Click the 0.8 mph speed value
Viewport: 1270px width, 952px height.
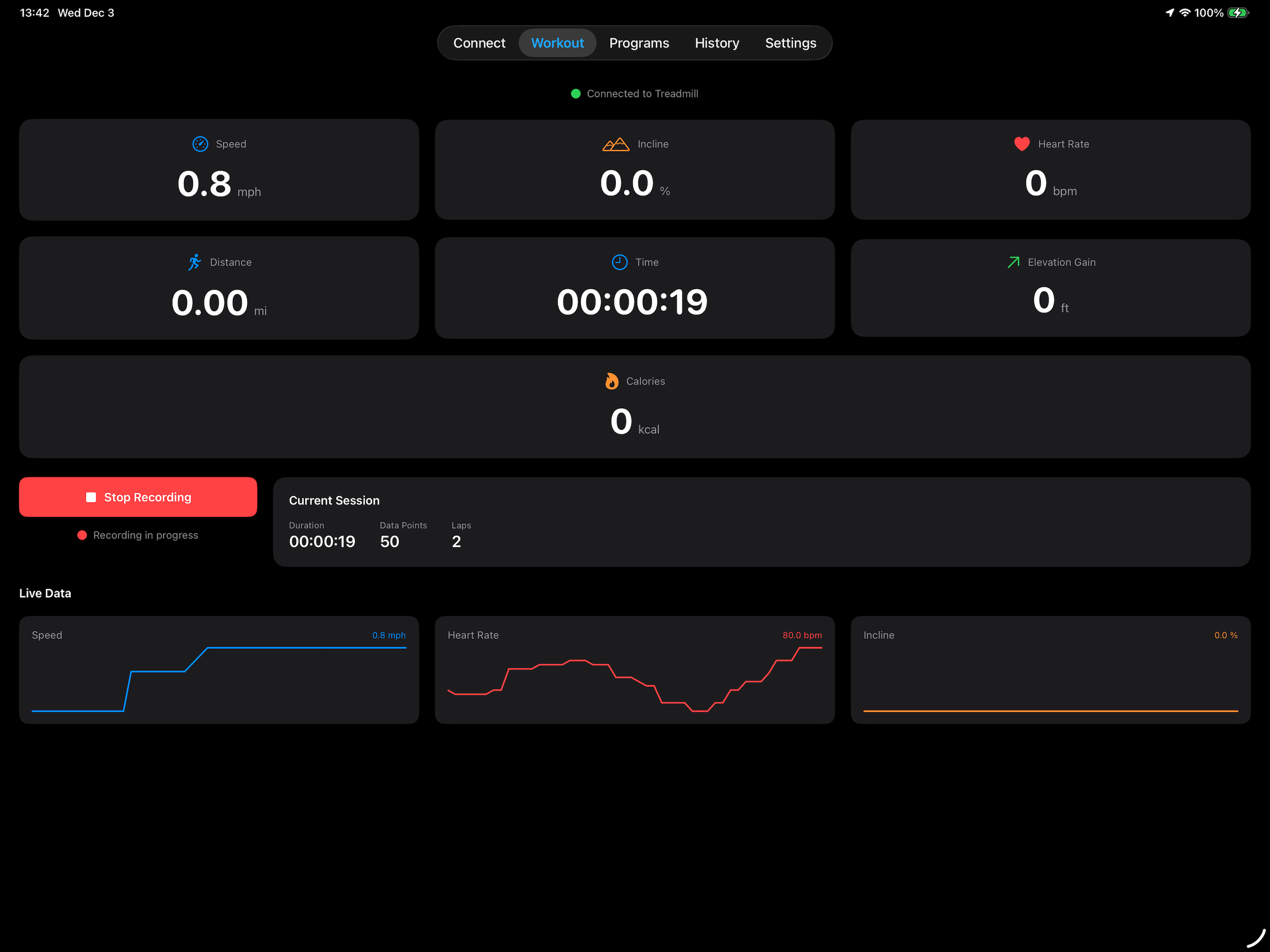pyautogui.click(x=219, y=185)
